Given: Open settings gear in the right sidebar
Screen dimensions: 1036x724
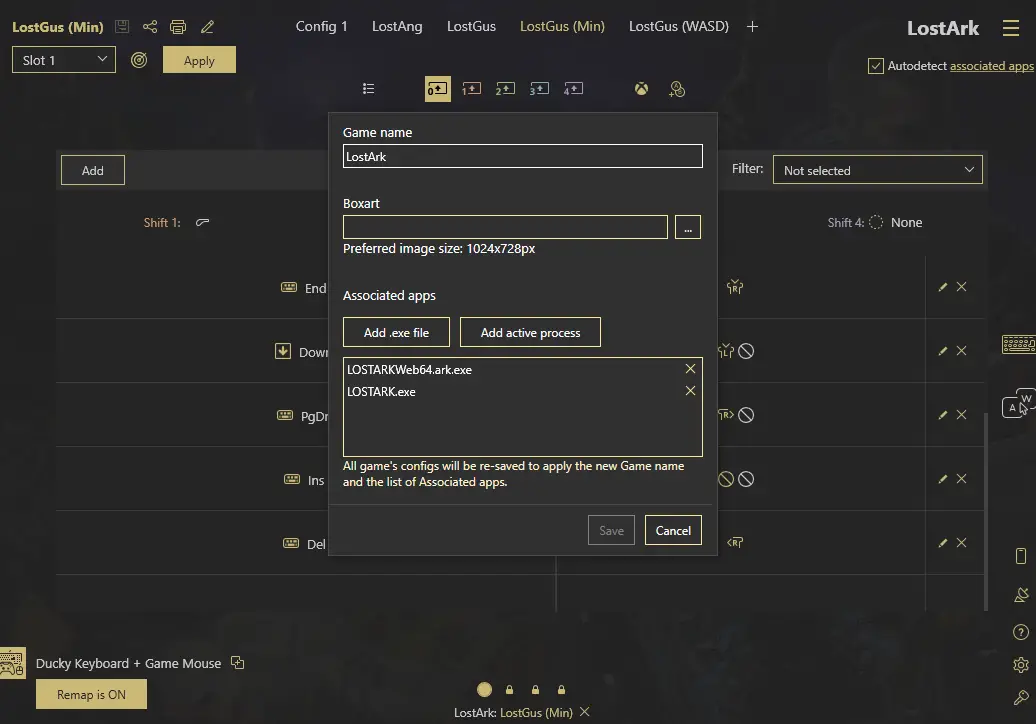Looking at the screenshot, I should [x=1021, y=665].
